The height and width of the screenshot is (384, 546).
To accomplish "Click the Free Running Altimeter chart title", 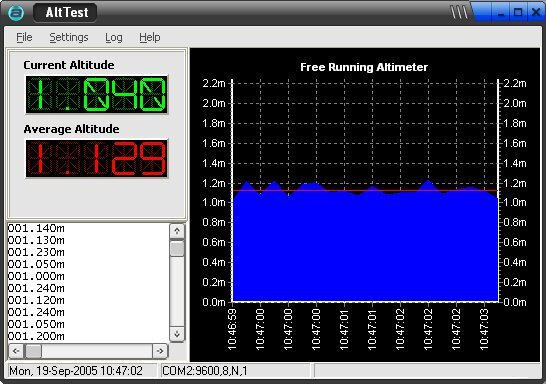I will [364, 67].
